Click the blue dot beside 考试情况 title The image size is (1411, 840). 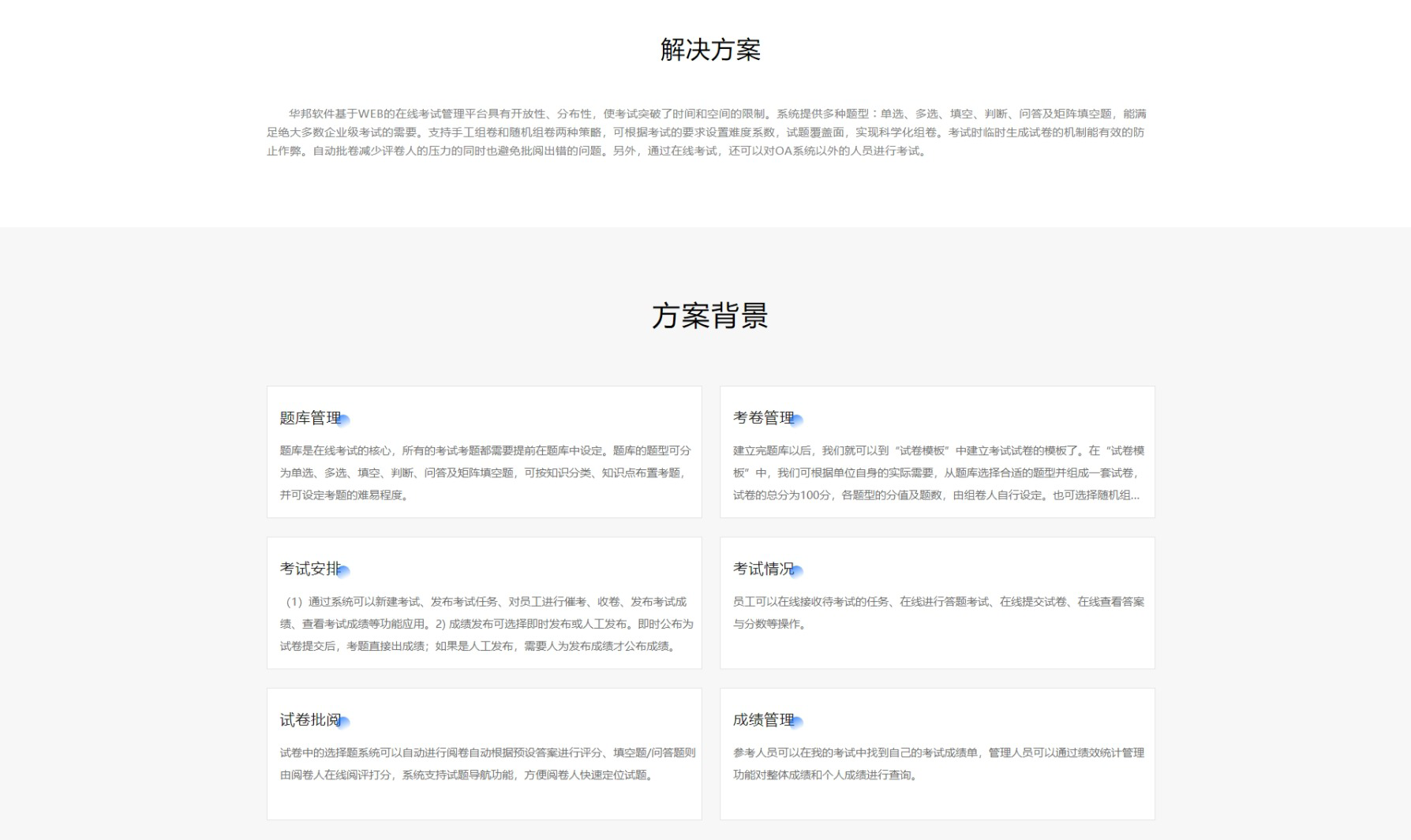coord(796,571)
